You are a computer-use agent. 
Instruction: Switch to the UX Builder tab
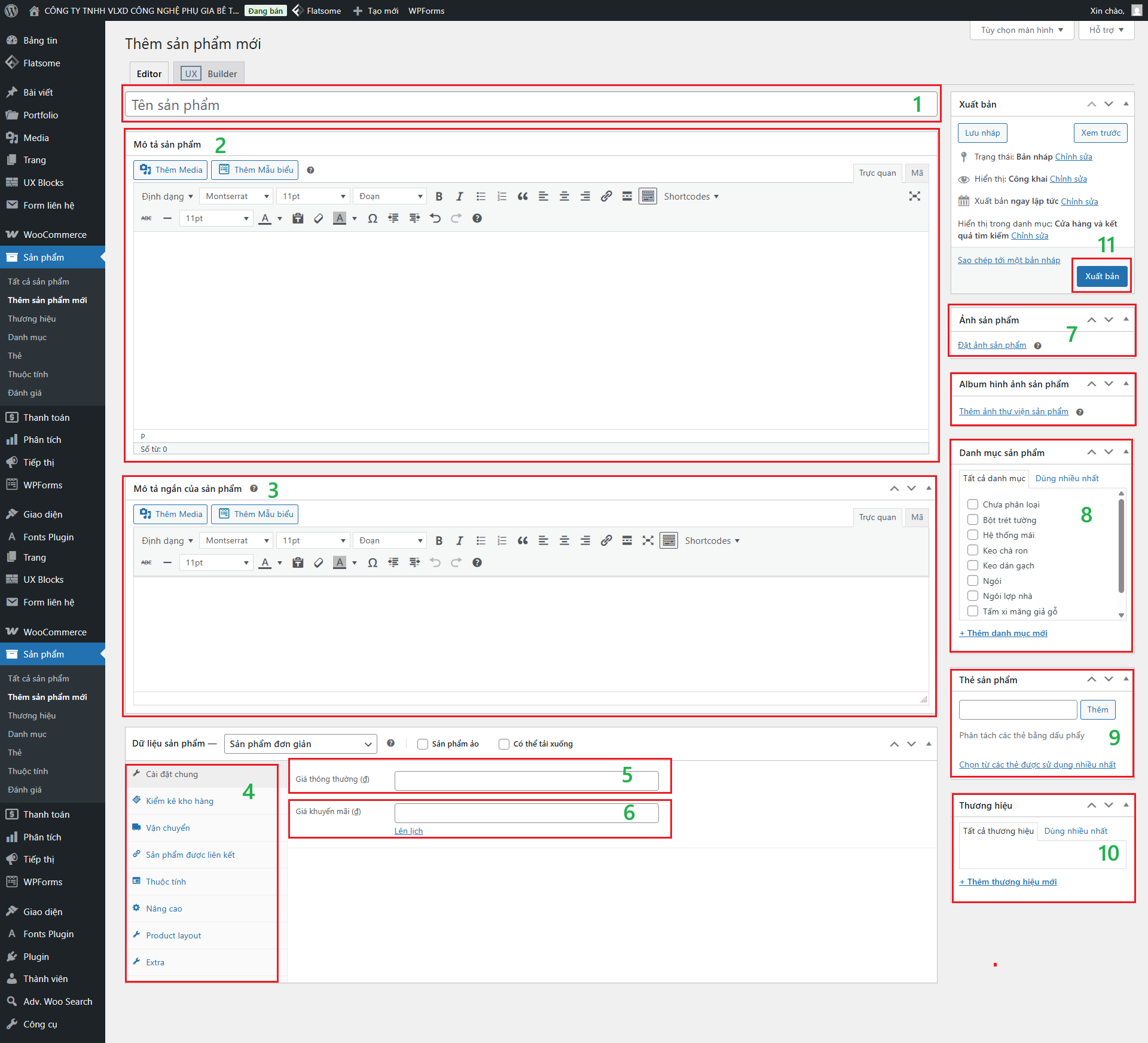(209, 74)
